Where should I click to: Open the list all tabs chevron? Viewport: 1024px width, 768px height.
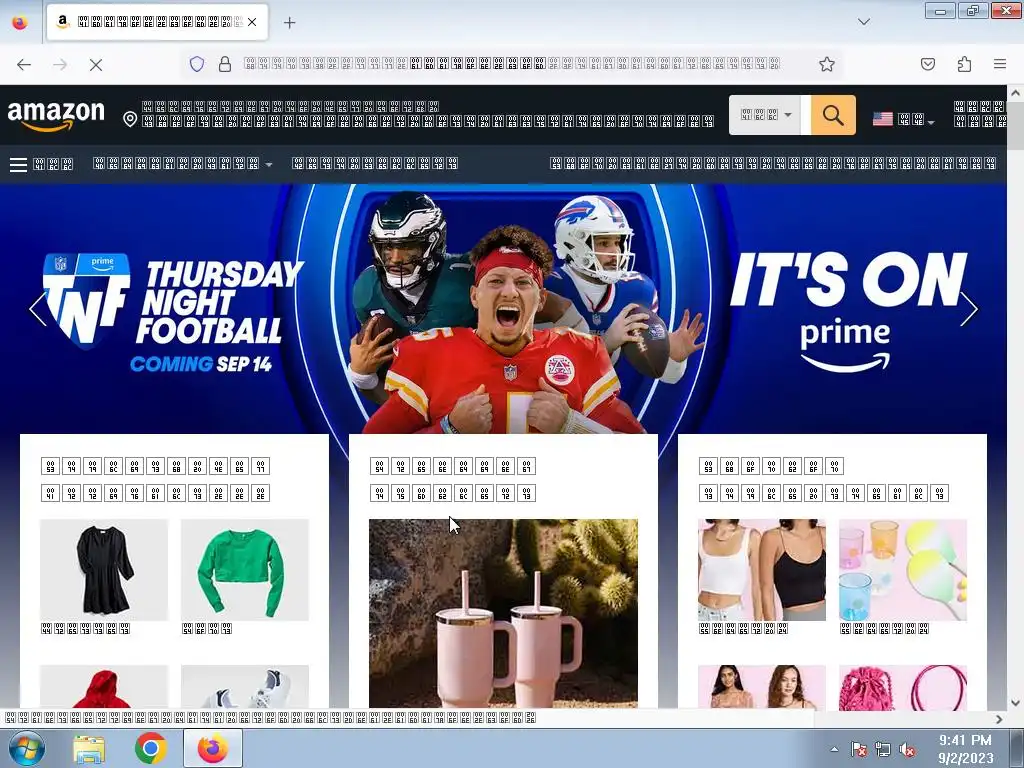[863, 22]
